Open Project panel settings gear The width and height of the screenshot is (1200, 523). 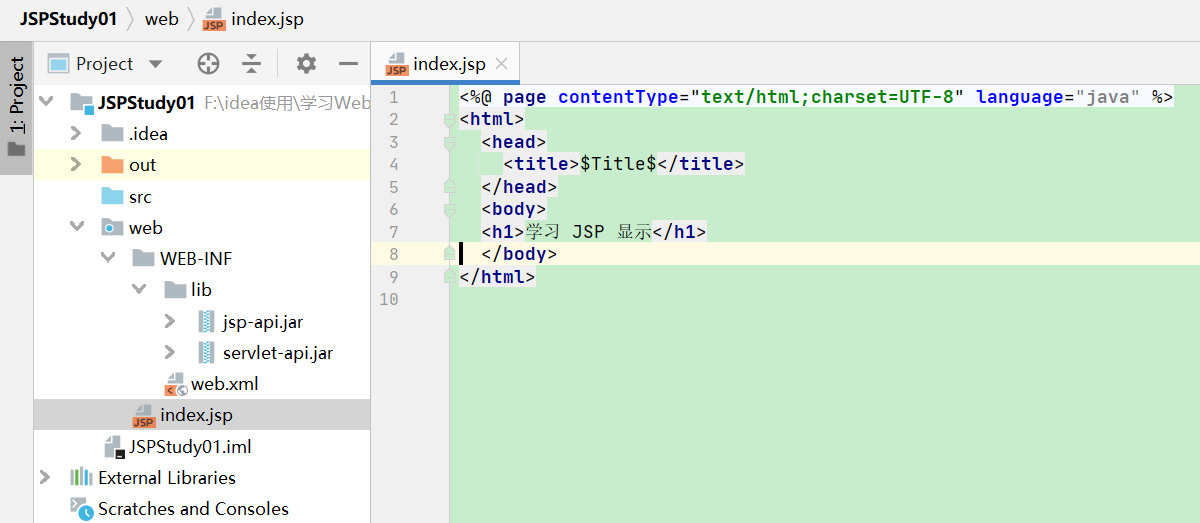click(306, 64)
